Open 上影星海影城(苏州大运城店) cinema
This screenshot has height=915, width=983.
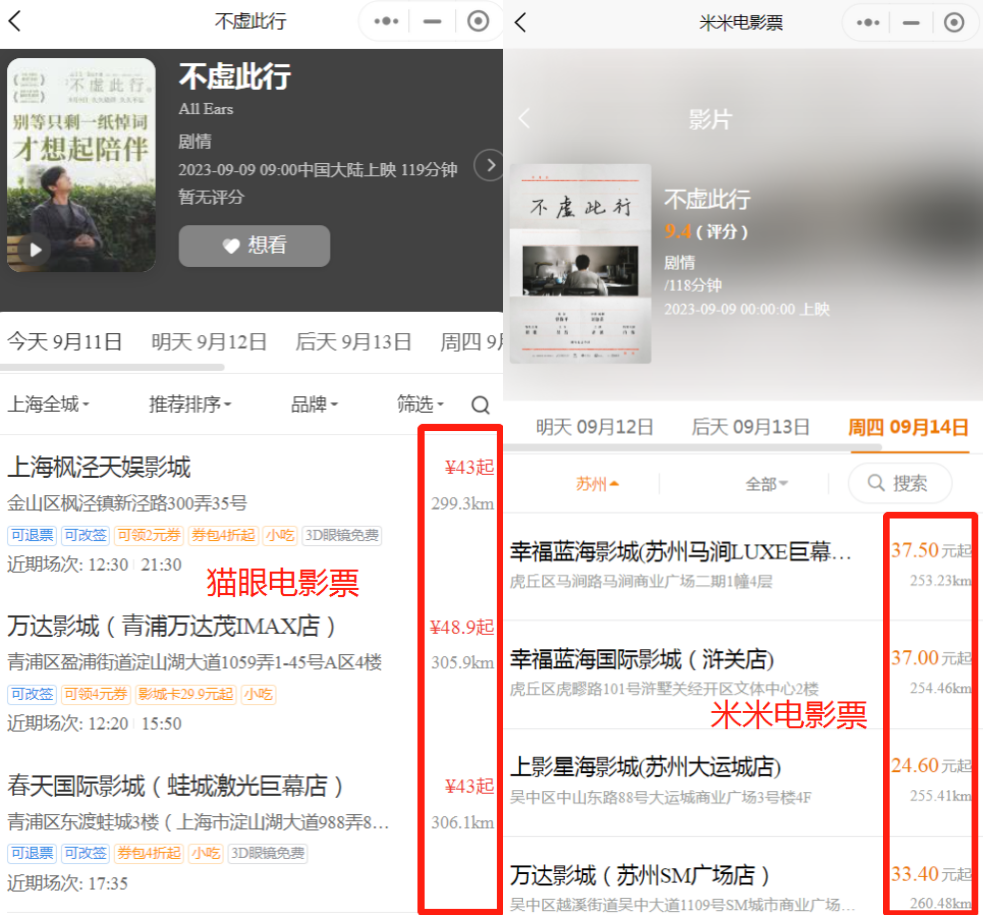645,767
